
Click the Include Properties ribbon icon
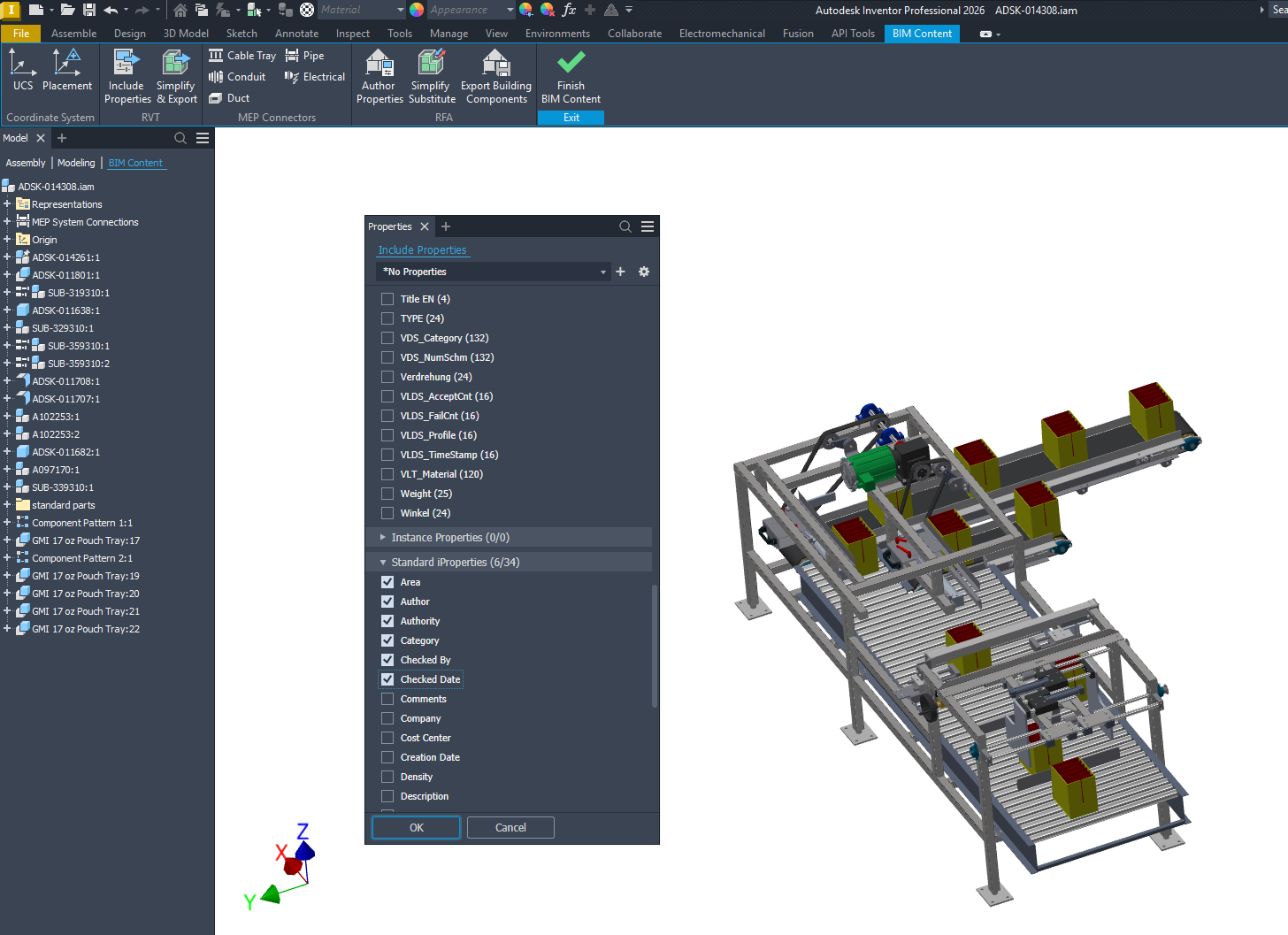click(x=127, y=76)
